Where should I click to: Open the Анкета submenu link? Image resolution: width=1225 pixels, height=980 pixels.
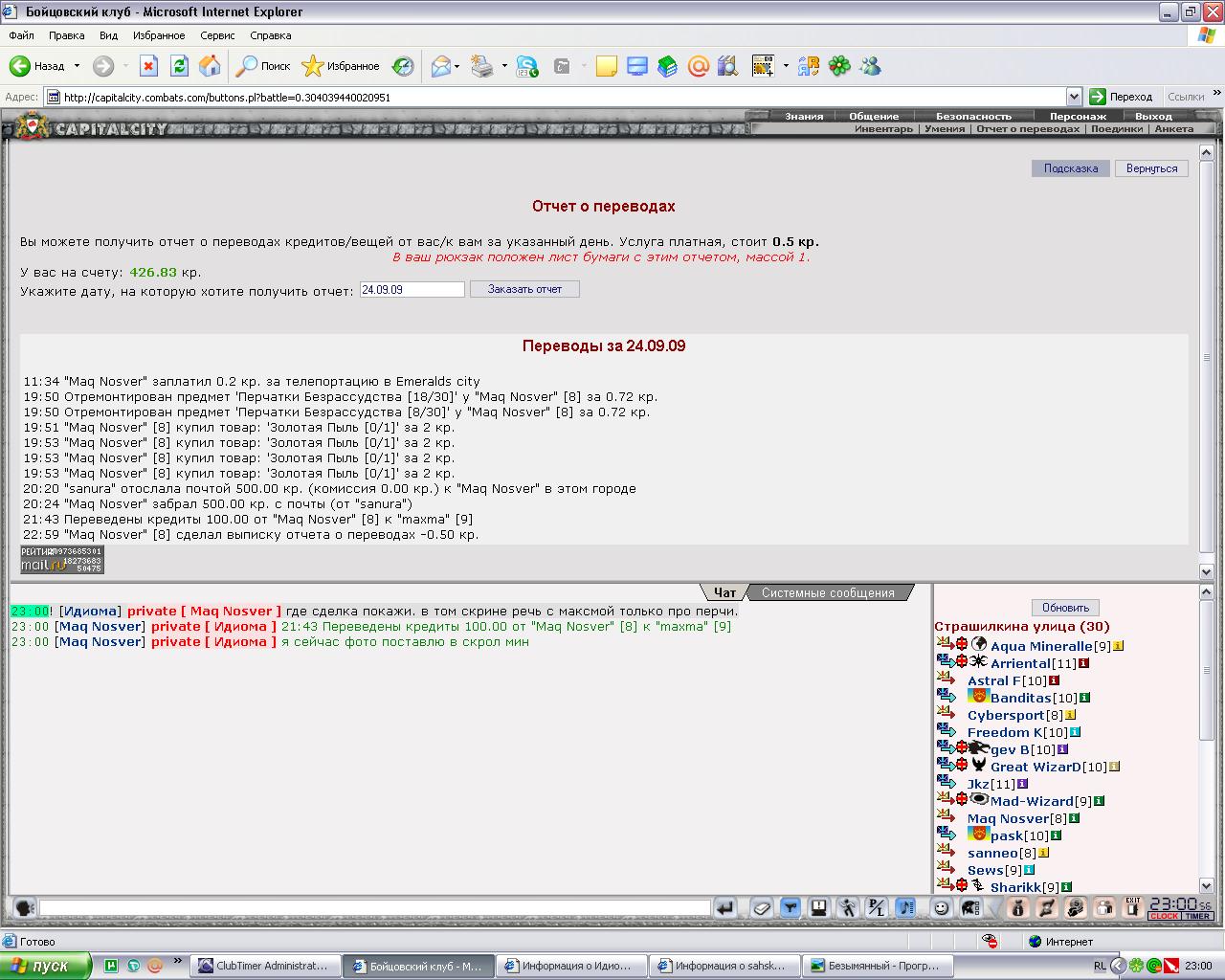1174,128
